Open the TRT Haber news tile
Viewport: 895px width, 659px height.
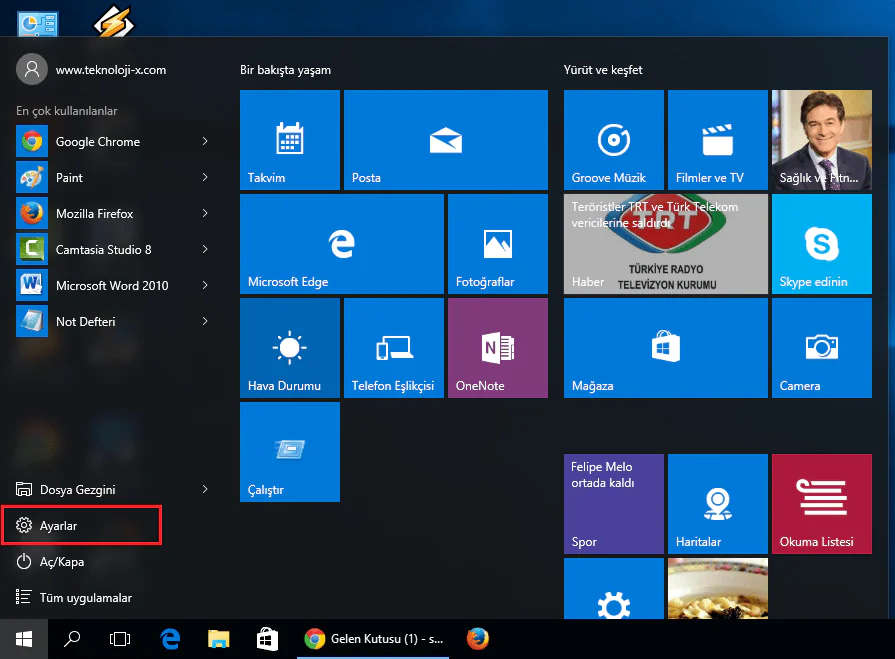(x=665, y=244)
